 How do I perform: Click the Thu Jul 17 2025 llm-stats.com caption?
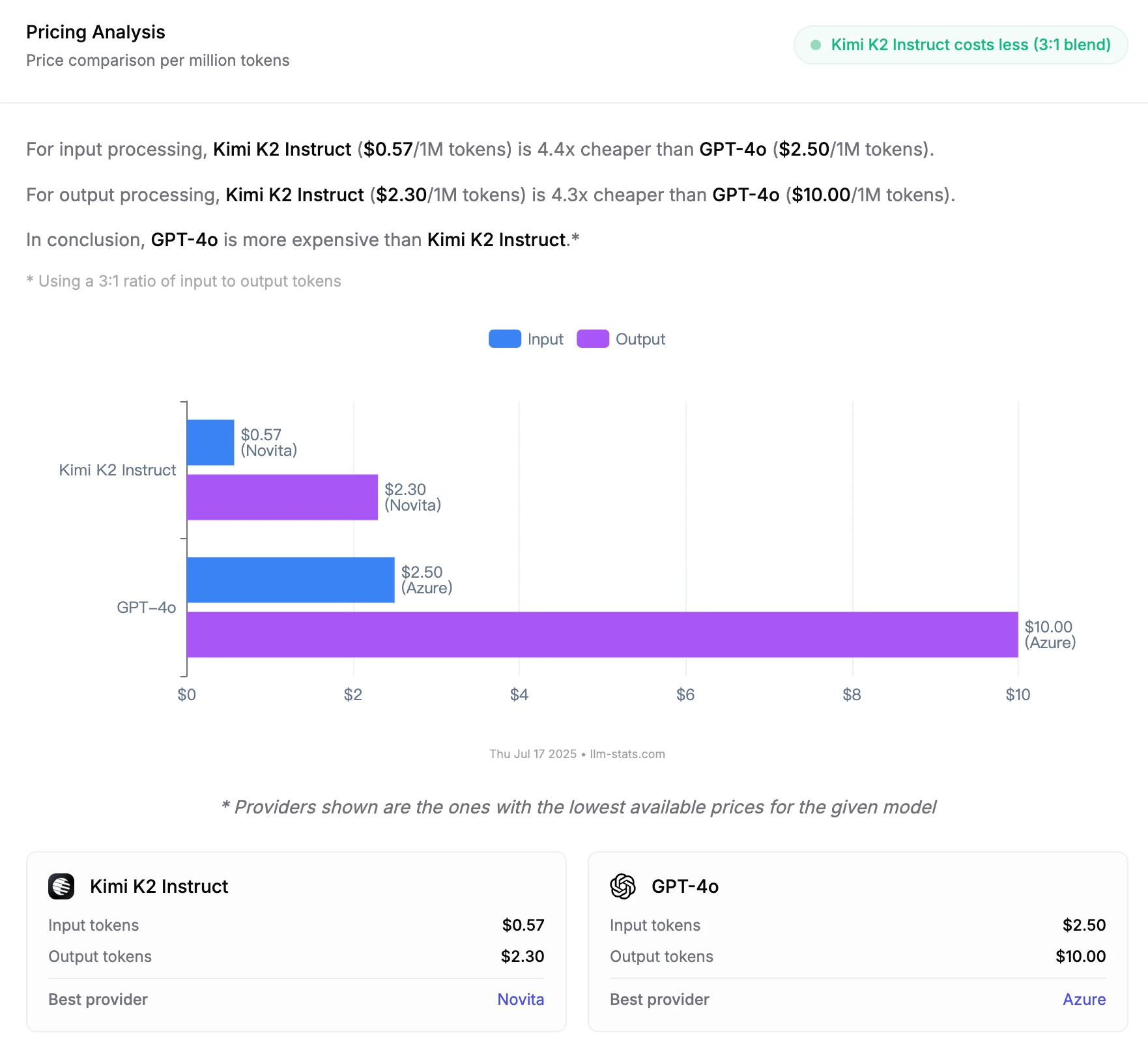(x=577, y=754)
